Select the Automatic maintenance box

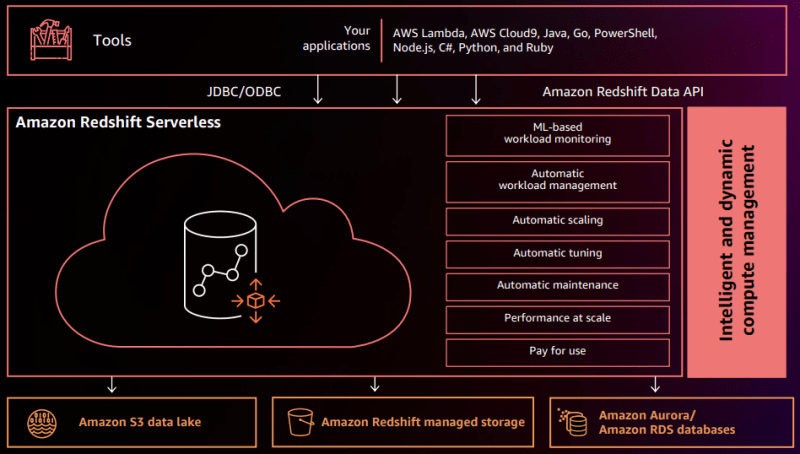coord(558,287)
